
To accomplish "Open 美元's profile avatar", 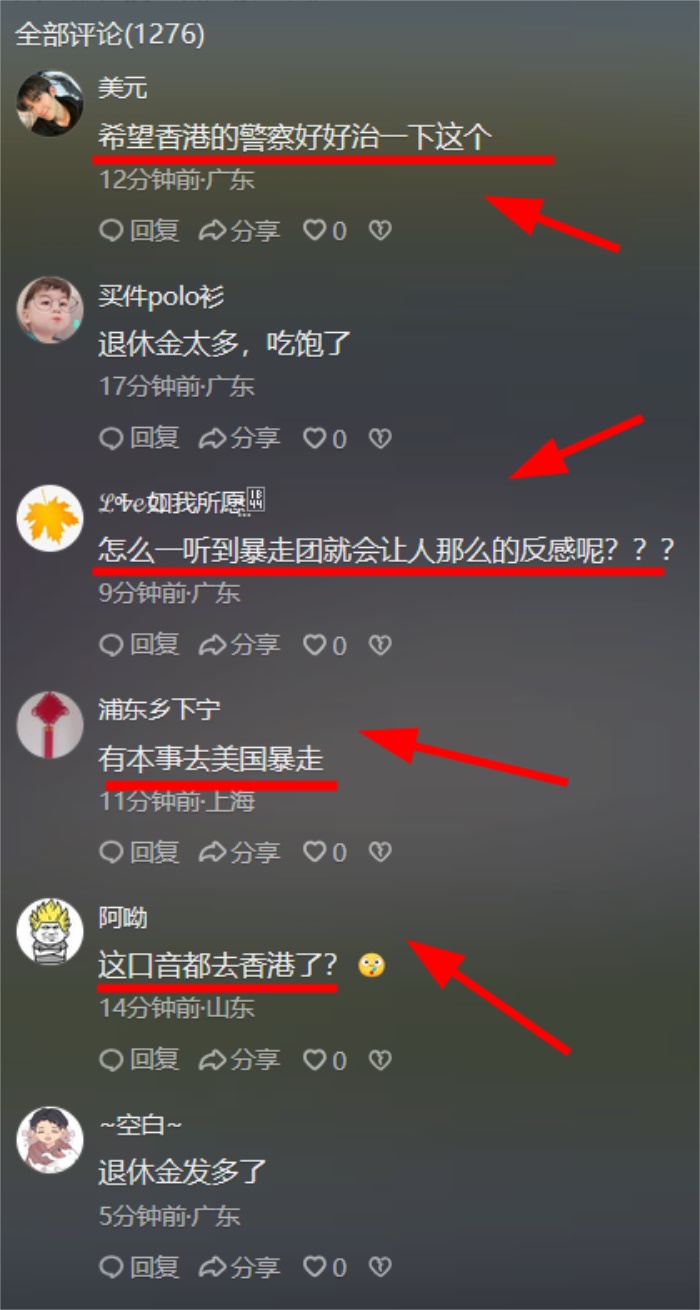I will (x=50, y=103).
